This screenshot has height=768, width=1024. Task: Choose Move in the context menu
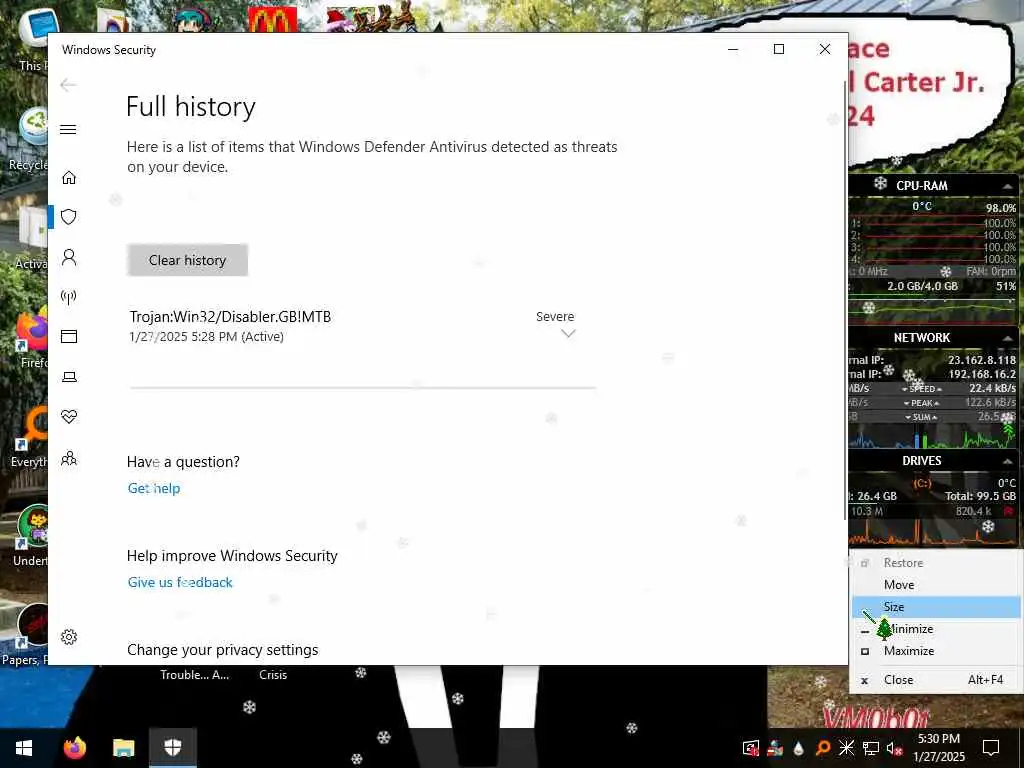(x=935, y=584)
